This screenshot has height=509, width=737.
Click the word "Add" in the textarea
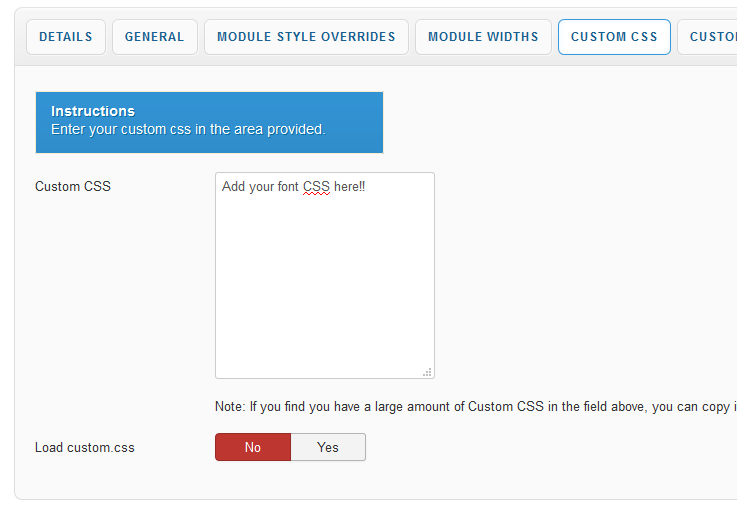pyautogui.click(x=234, y=187)
